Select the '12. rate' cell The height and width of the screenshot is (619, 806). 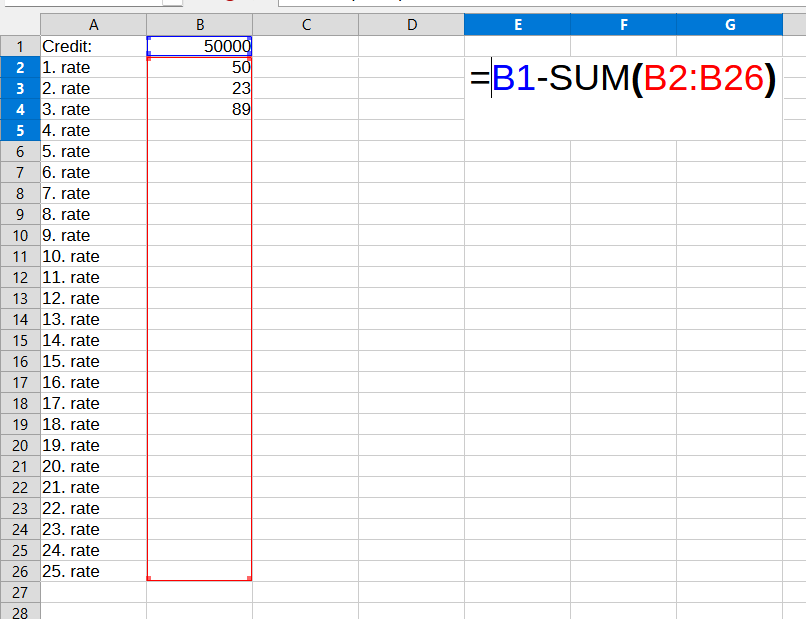click(x=93, y=298)
